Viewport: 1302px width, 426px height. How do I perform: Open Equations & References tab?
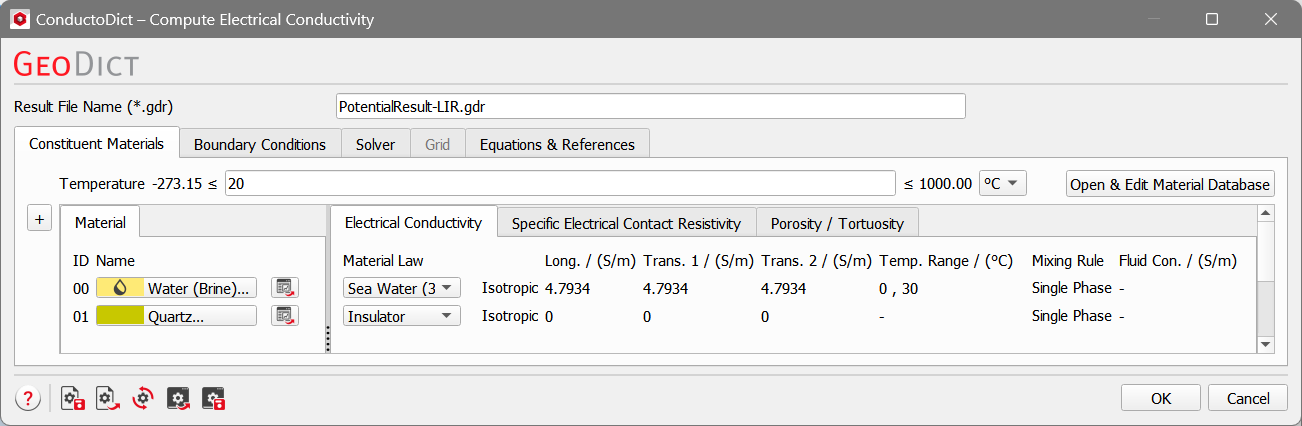point(557,144)
